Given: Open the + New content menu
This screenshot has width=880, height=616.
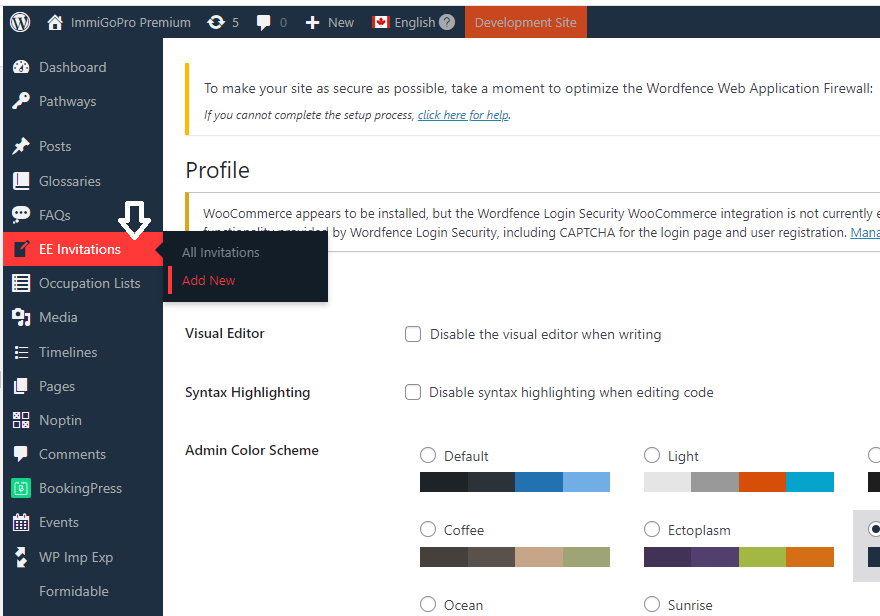Looking at the screenshot, I should 329,22.
